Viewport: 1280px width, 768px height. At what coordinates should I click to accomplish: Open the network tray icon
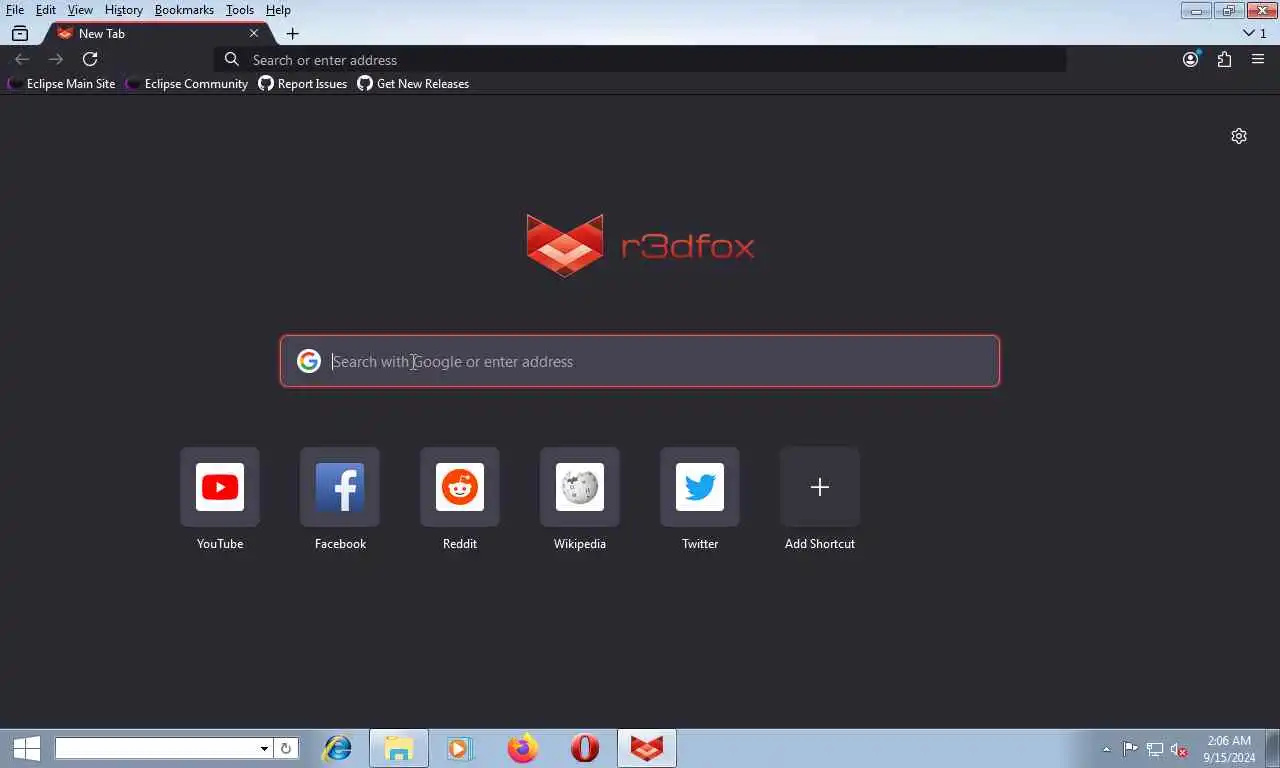[x=1155, y=749]
